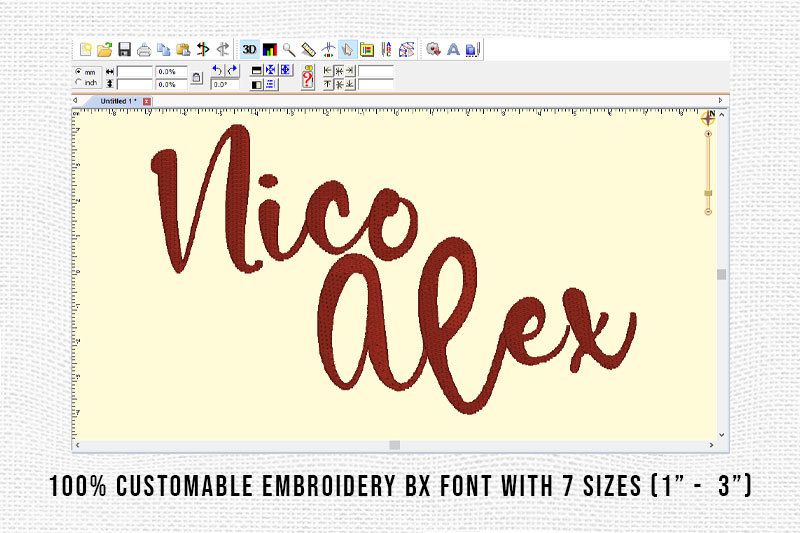Click the vertical scrollbar thumb

(721, 274)
